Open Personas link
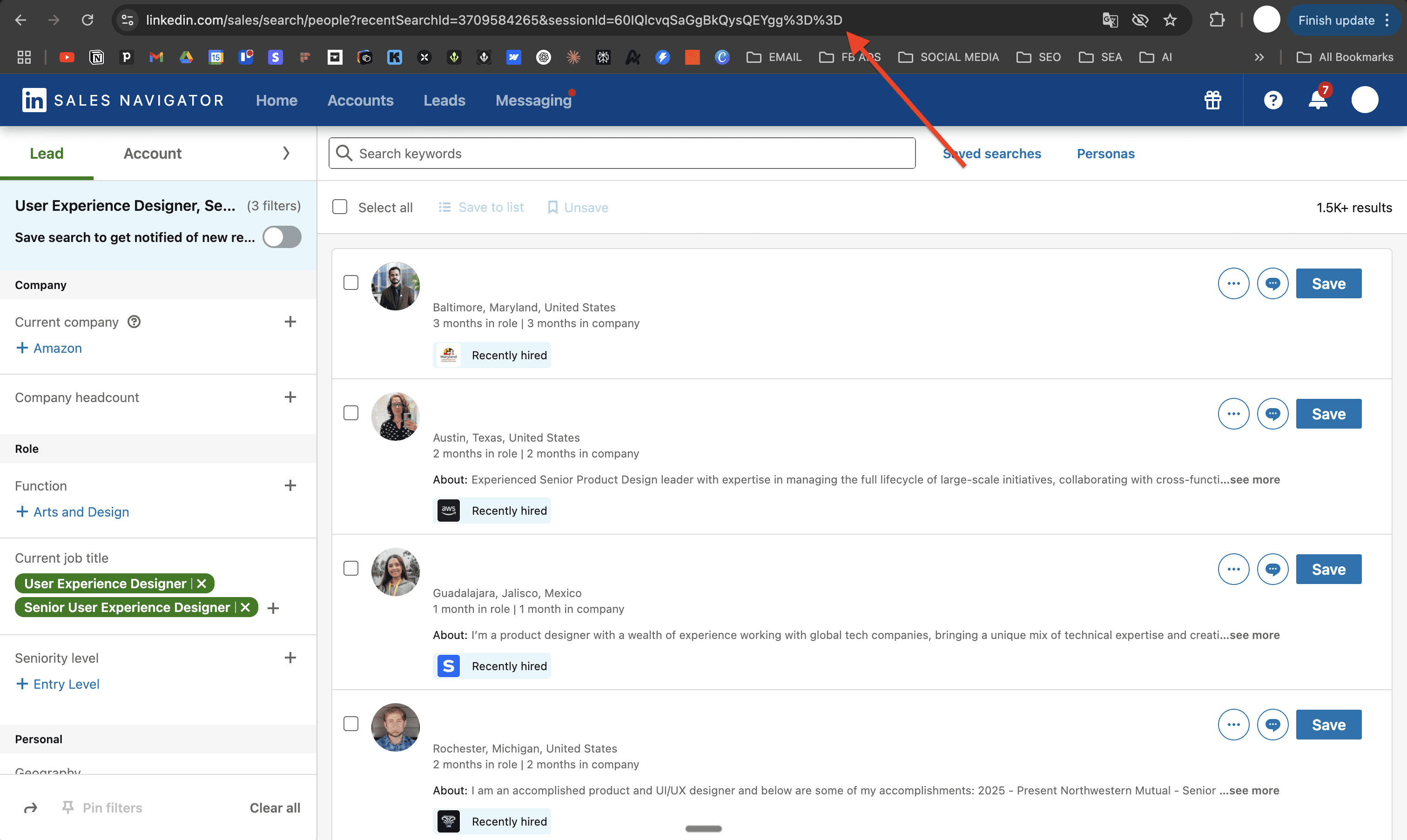Screen dimensions: 1407x840 pos(1105,154)
